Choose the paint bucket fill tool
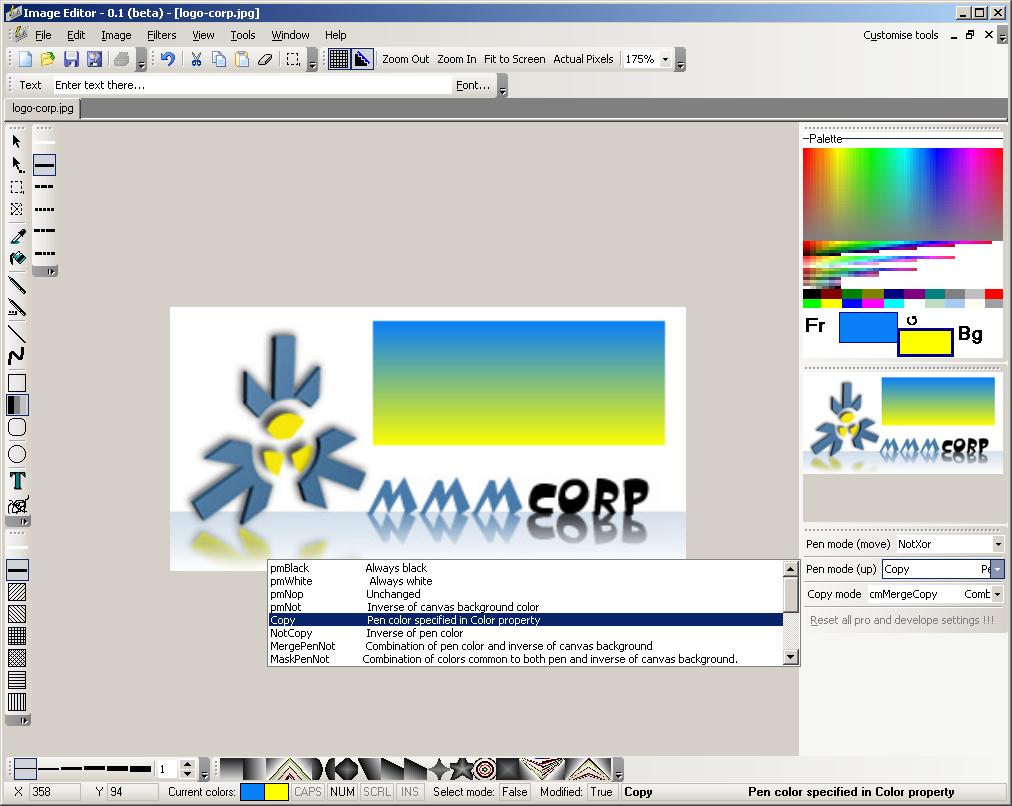Viewport: 1012px width, 806px height. click(x=17, y=259)
